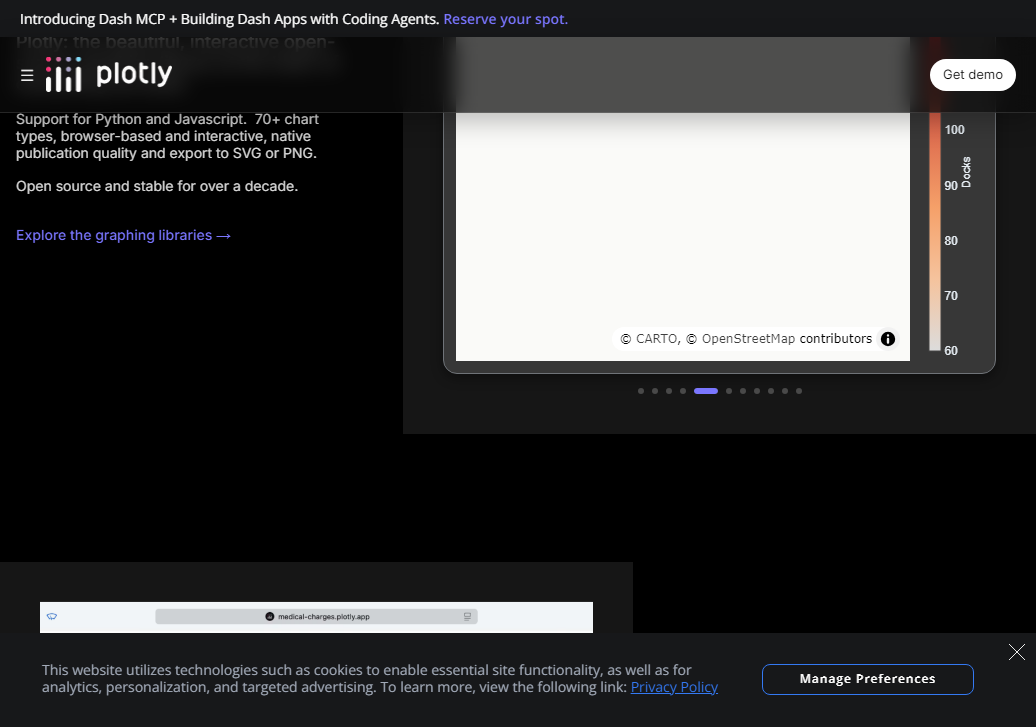Click the word 'contributors' in map attribution
1036x727 pixels.
pyautogui.click(x=836, y=339)
